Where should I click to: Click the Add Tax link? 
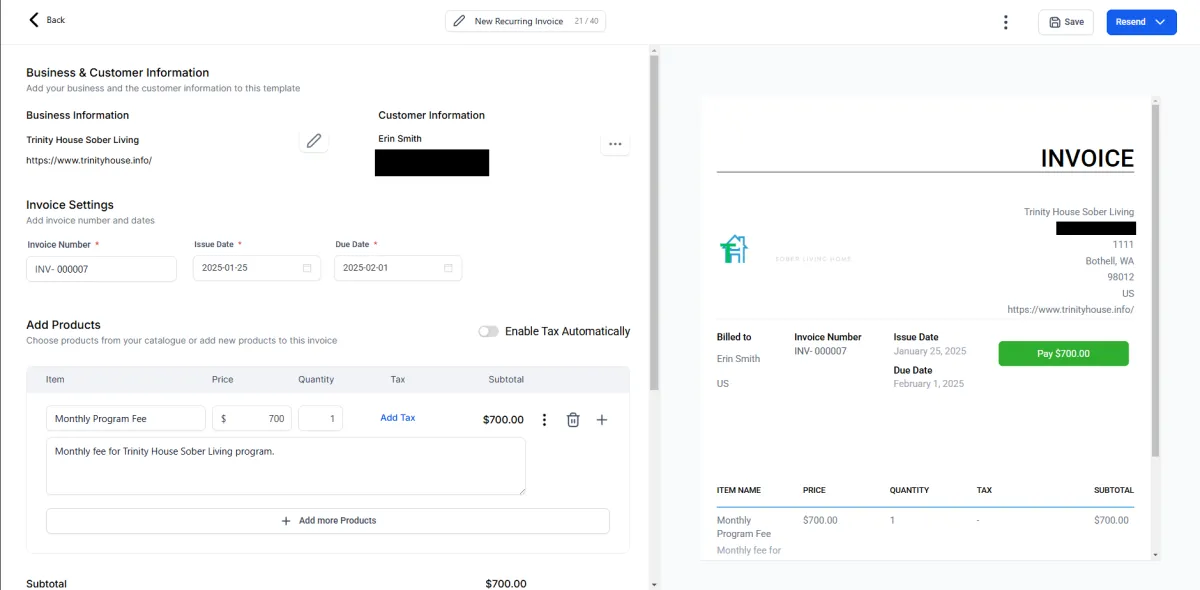coord(398,418)
